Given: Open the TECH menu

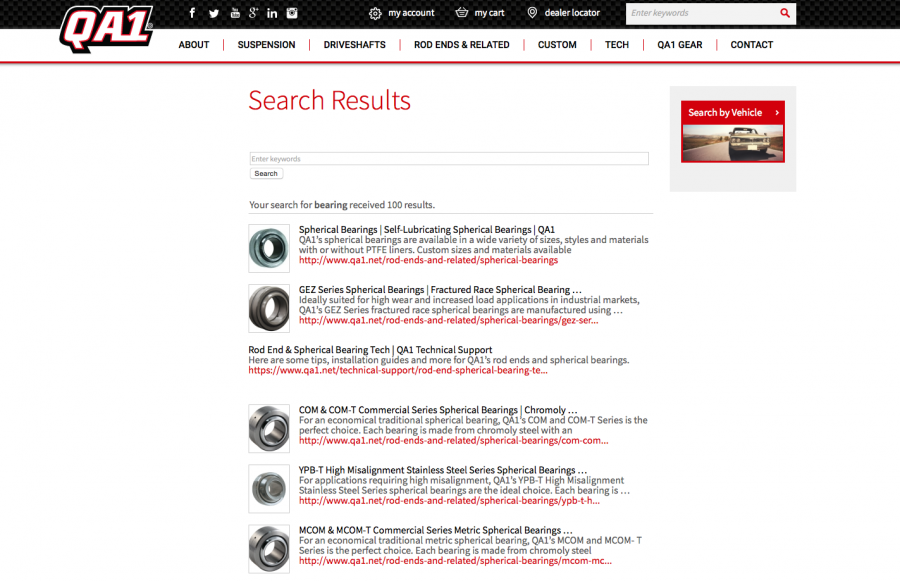Looking at the screenshot, I should click(x=617, y=45).
